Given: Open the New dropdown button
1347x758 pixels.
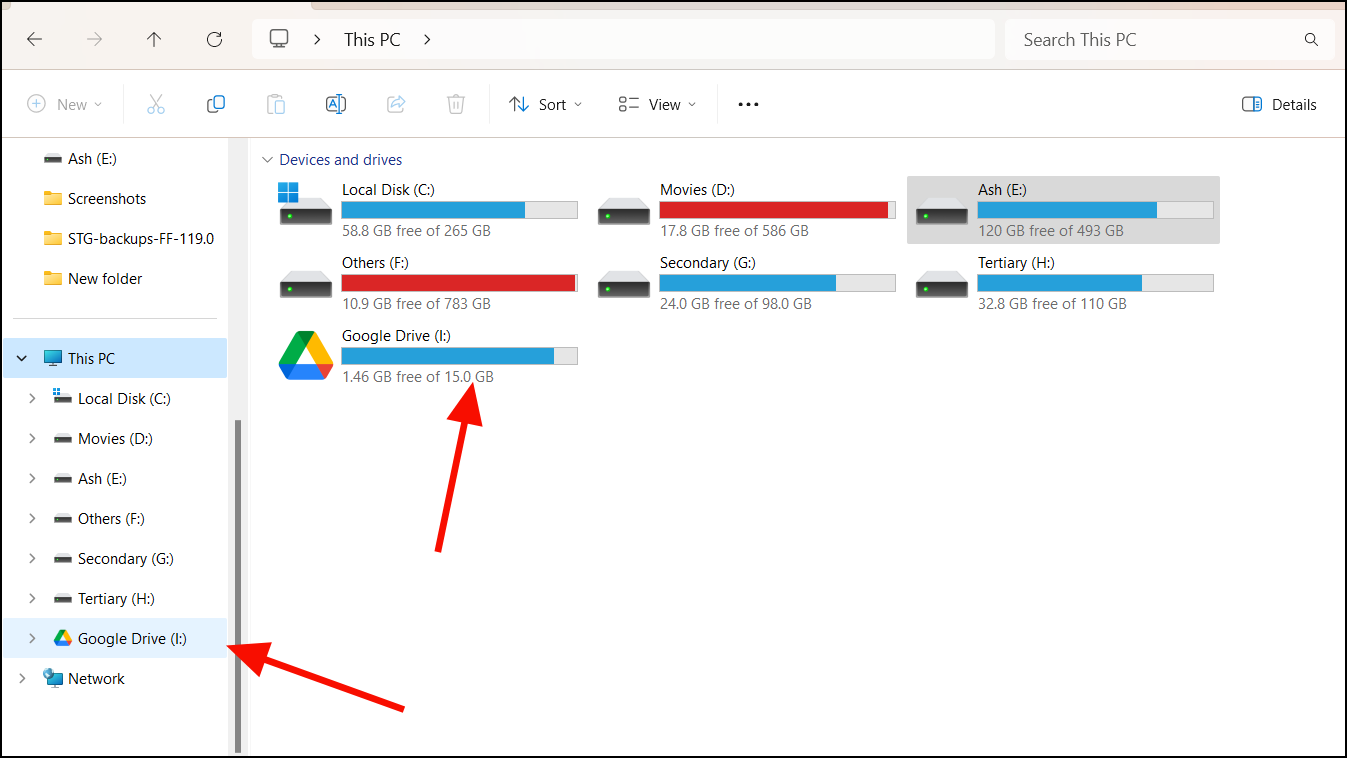Looking at the screenshot, I should (65, 104).
